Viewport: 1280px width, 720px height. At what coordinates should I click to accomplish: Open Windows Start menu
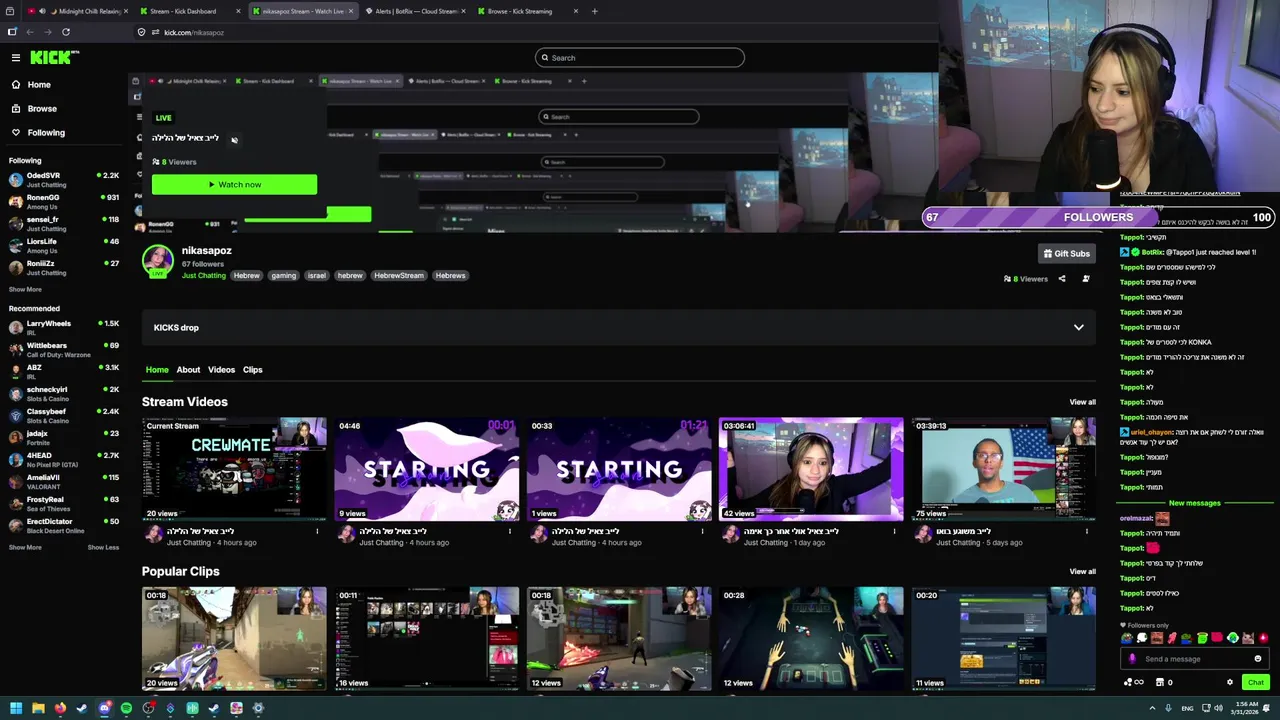pyautogui.click(x=16, y=708)
